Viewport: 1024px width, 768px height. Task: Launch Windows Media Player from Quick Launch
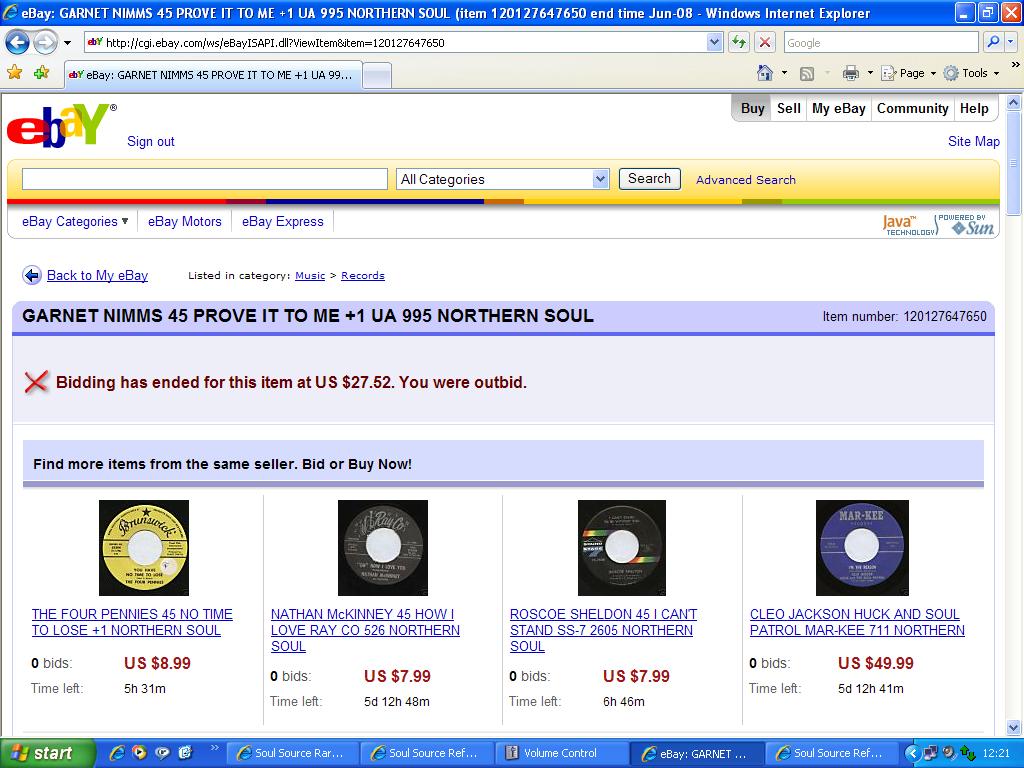pos(139,753)
